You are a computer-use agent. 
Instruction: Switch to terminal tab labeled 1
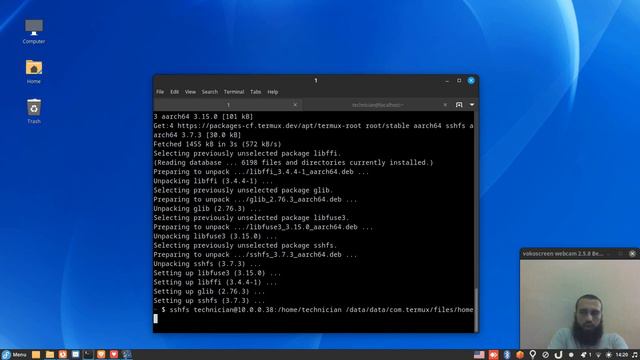pos(228,105)
